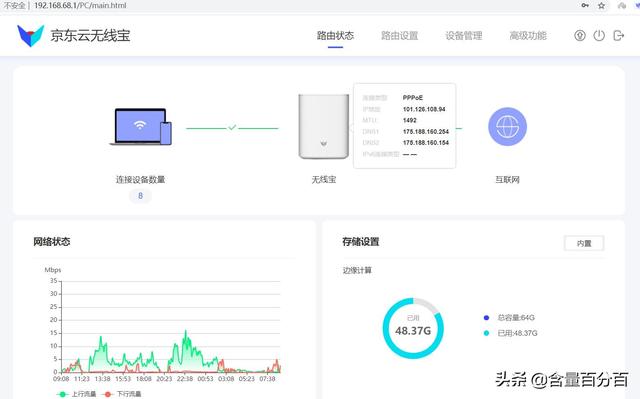This screenshot has height=399, width=640.
Task: Click the internet globe icon
Action: coord(507,126)
